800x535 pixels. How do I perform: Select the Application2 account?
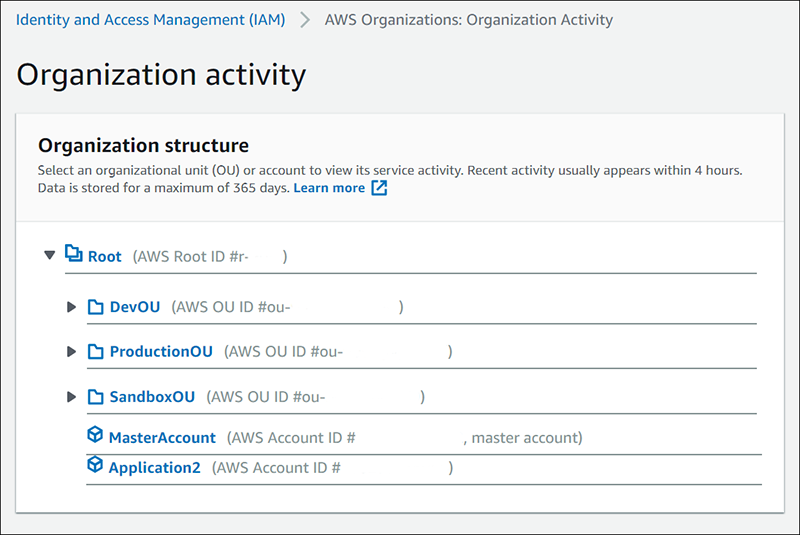(155, 468)
